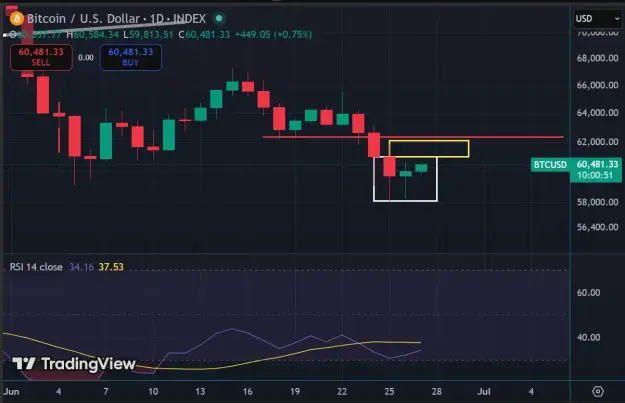Click the Jul date axis label
Screen dimensions: 625x403
click(484, 391)
